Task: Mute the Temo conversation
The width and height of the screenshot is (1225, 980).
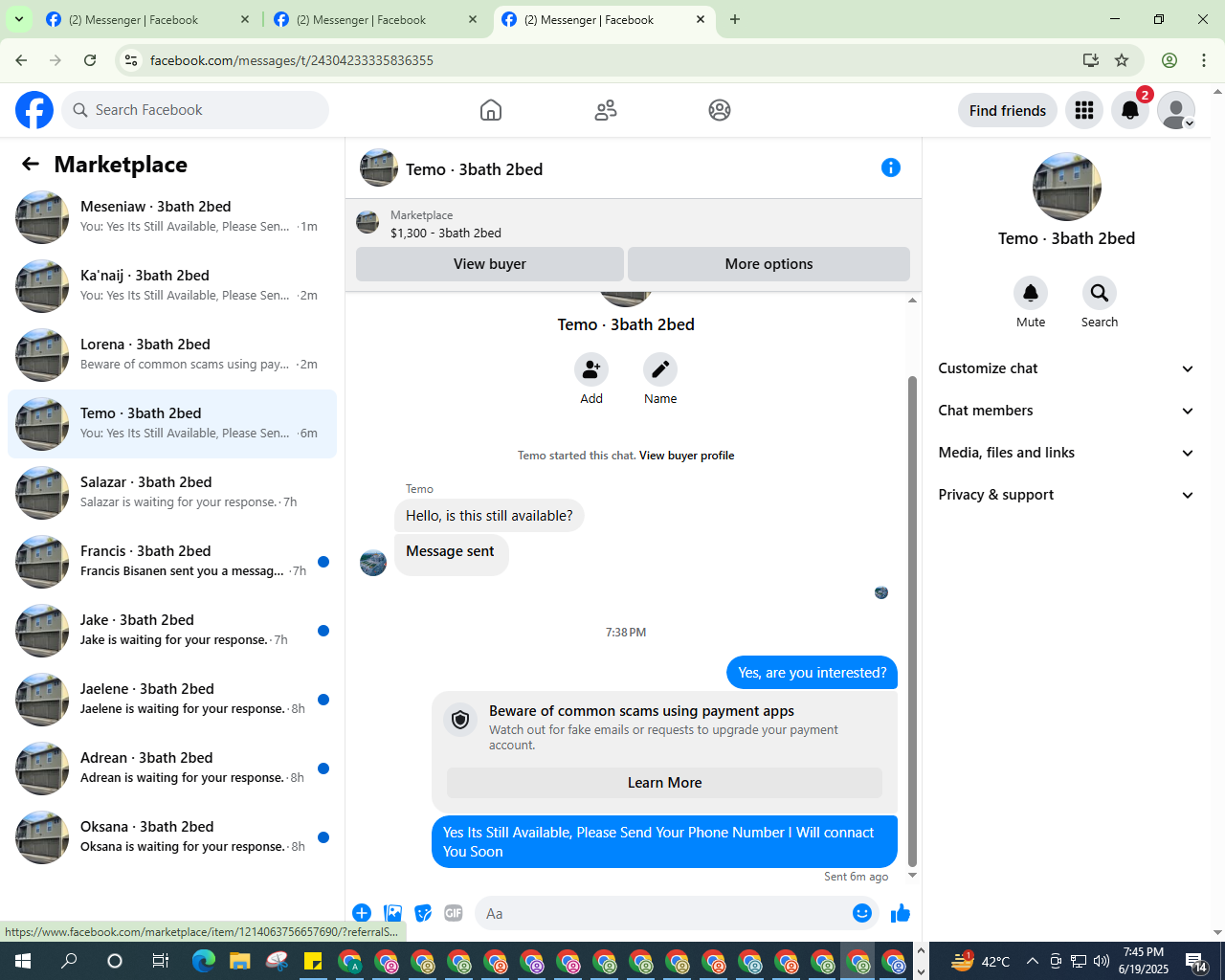Action: tap(1031, 293)
